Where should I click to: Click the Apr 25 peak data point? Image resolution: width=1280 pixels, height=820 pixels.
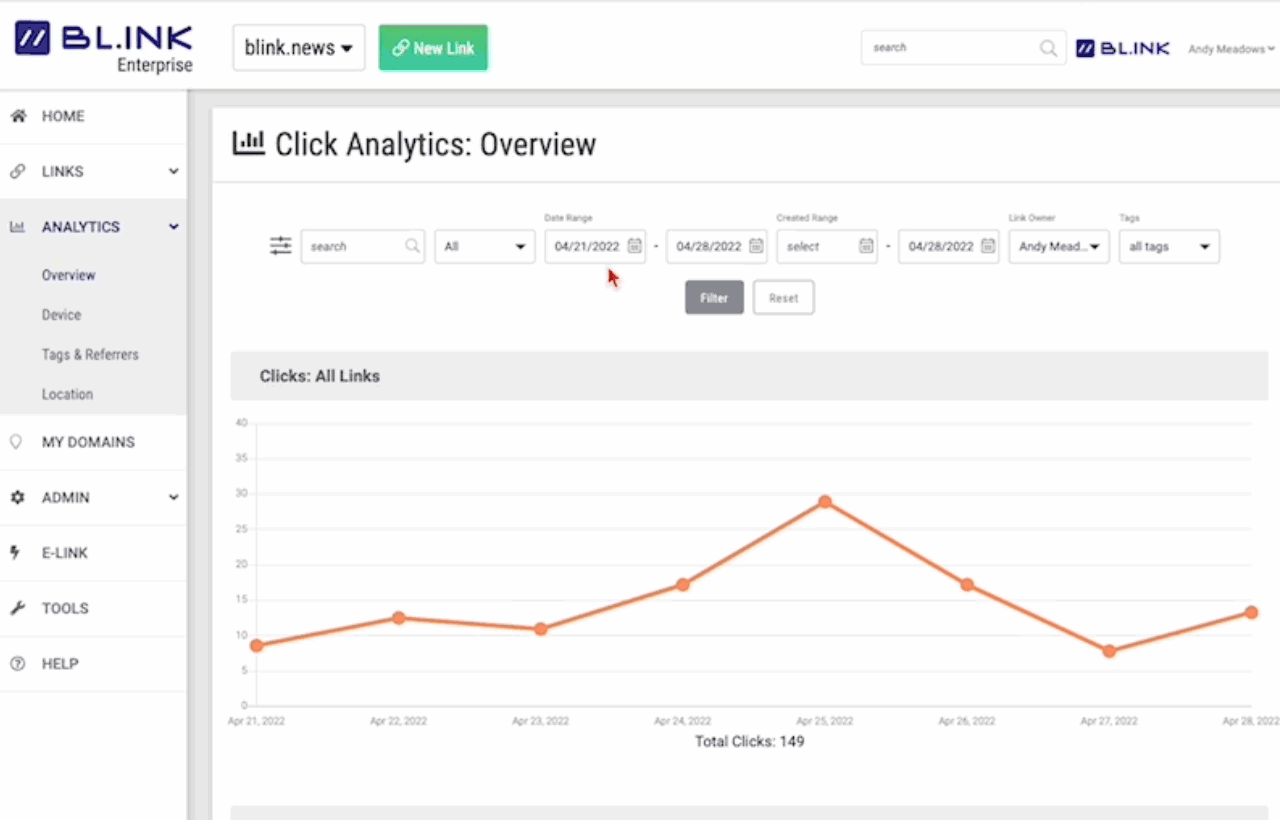pyautogui.click(x=824, y=502)
